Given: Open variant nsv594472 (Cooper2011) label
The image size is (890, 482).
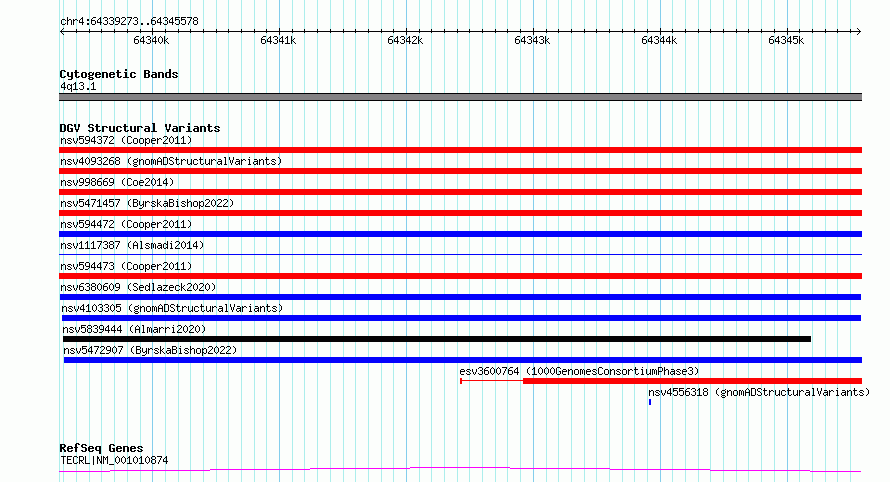Looking at the screenshot, I should 126,224.
